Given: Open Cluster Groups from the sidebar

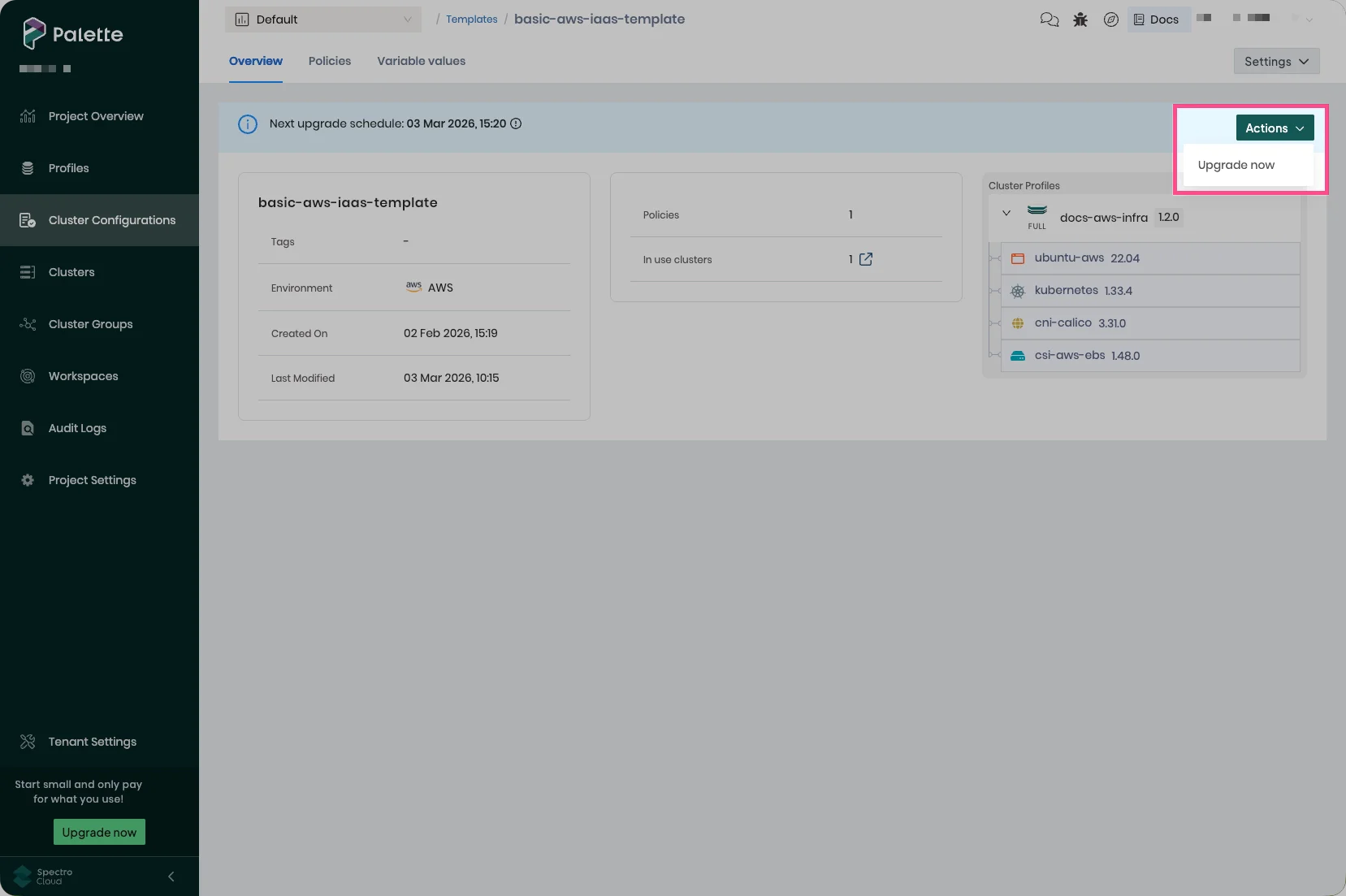Looking at the screenshot, I should [x=28, y=324].
